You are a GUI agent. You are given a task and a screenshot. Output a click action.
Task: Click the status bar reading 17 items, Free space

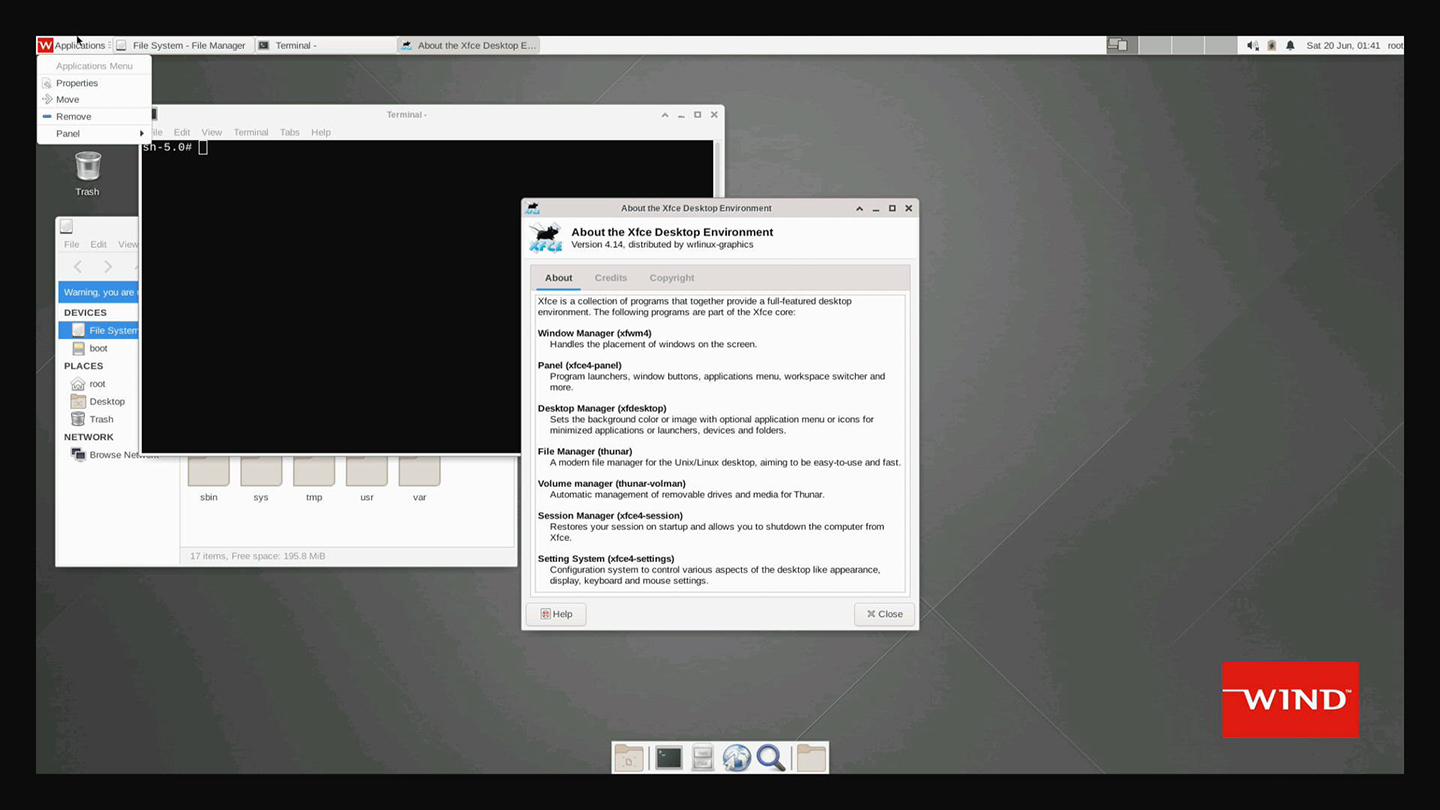(x=258, y=556)
